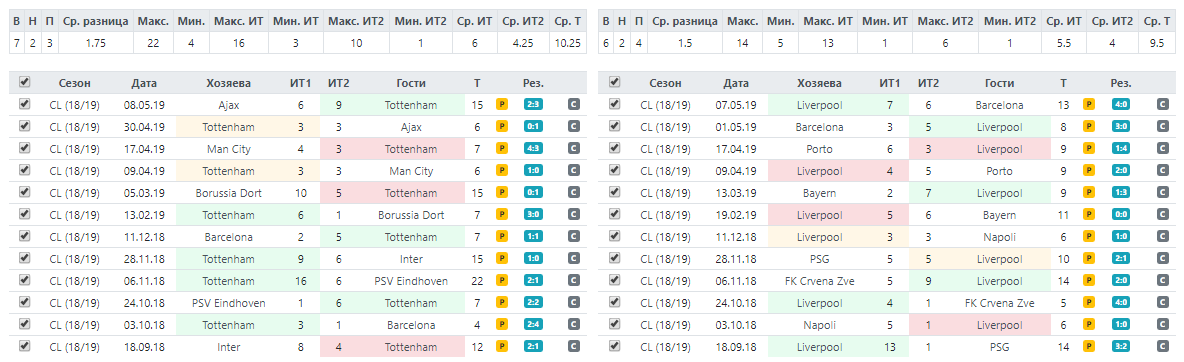Viewport: 1184px width, 362px height.
Task: Click the Сезон header in Tottenham table
Action: [x=74, y=83]
